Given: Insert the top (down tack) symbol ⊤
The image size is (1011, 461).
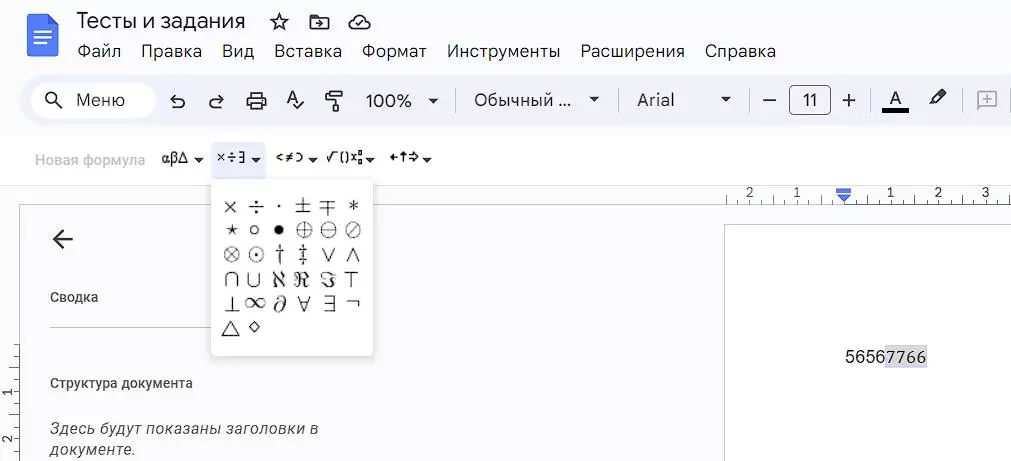Looking at the screenshot, I should pos(351,280).
